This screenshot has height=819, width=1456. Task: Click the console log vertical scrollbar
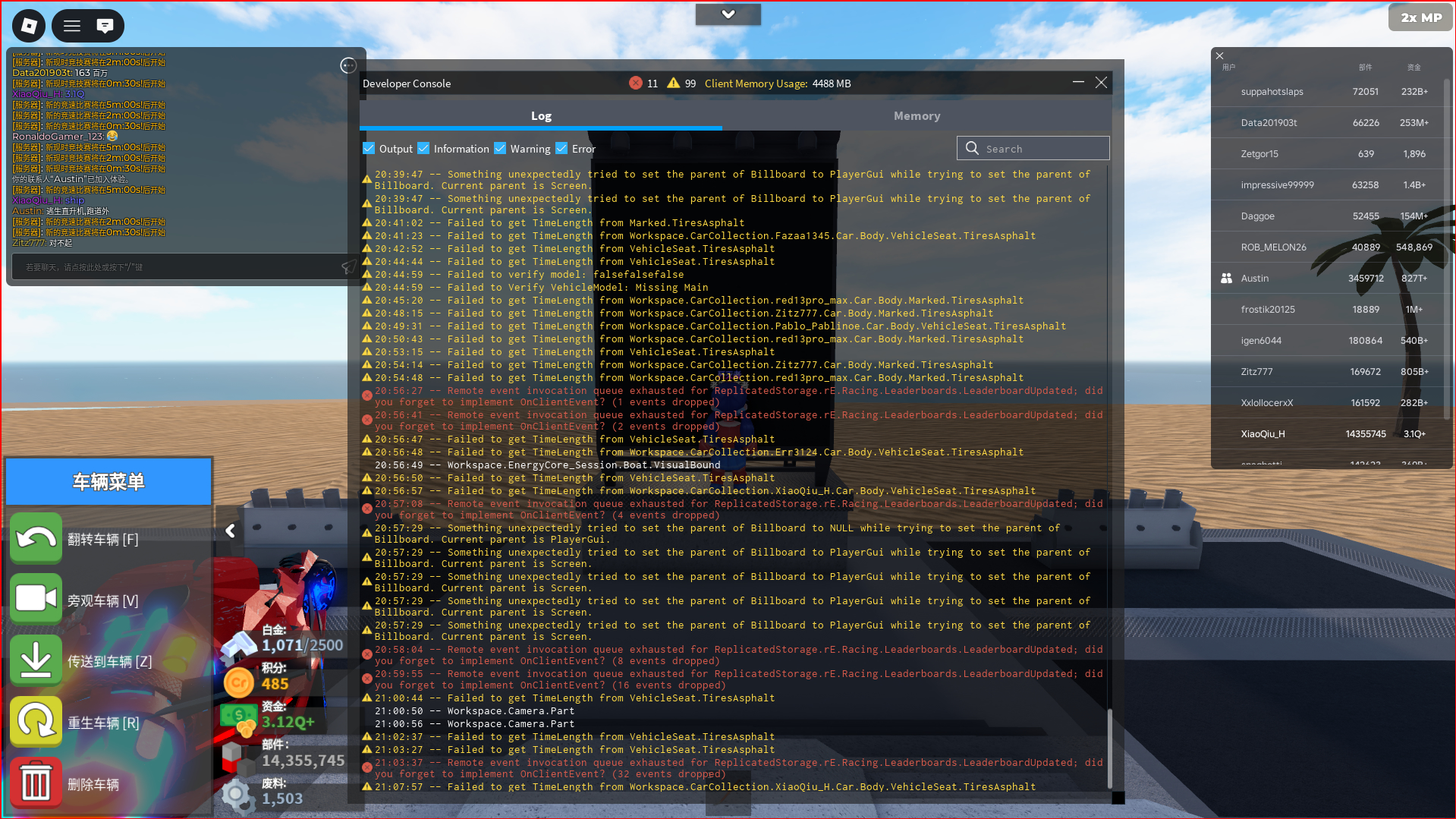pyautogui.click(x=1109, y=748)
